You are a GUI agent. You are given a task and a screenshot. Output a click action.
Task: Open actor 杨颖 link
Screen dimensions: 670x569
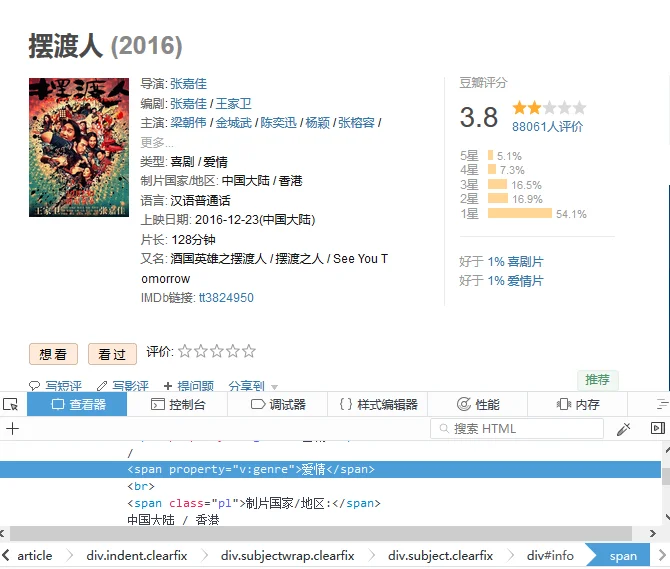[x=317, y=123]
